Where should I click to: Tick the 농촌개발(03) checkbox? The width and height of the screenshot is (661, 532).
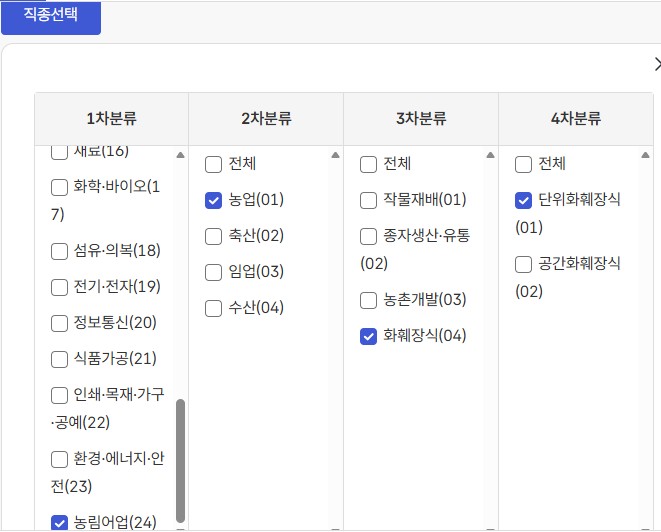point(368,300)
